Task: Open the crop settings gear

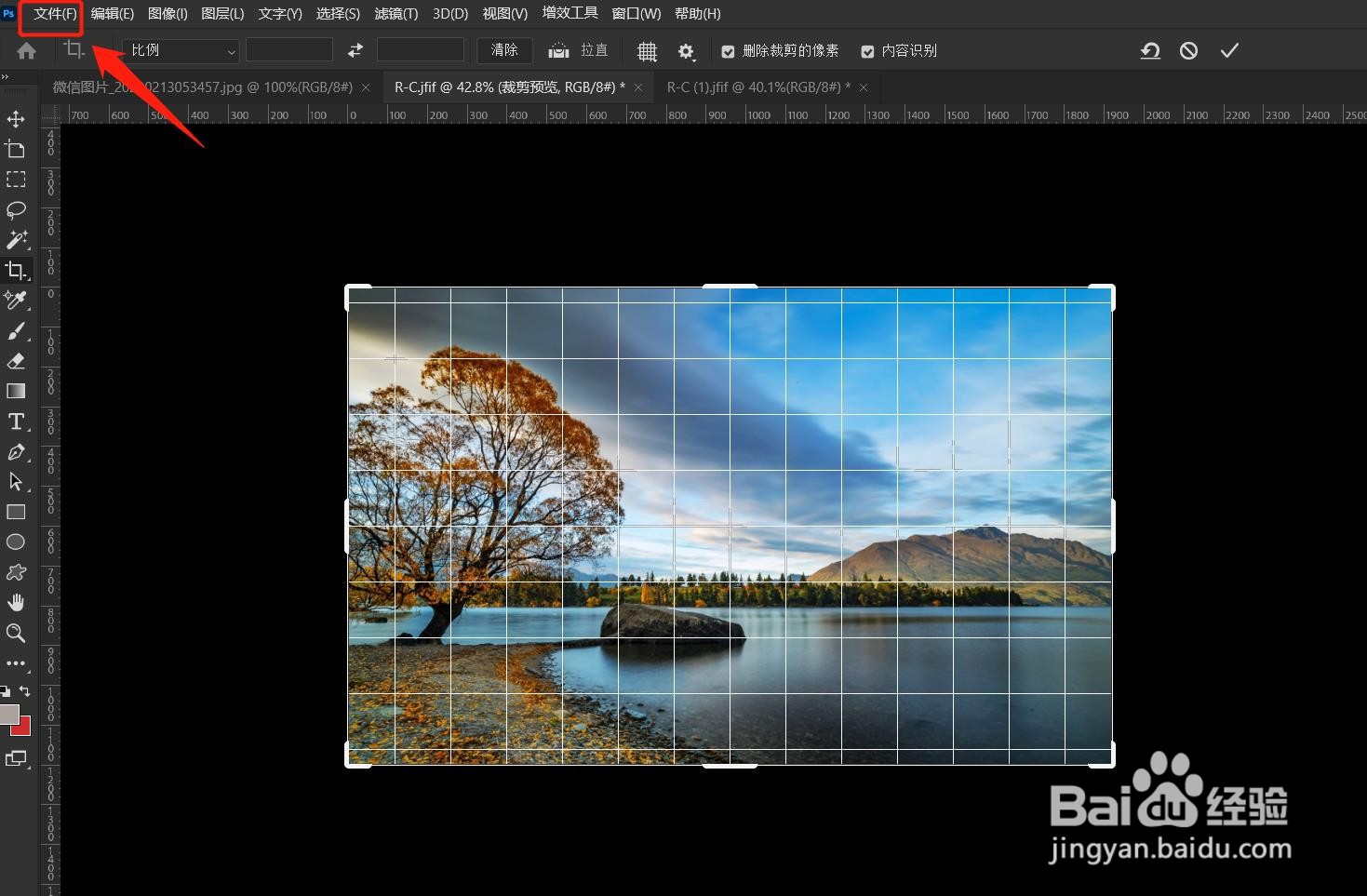Action: [687, 51]
